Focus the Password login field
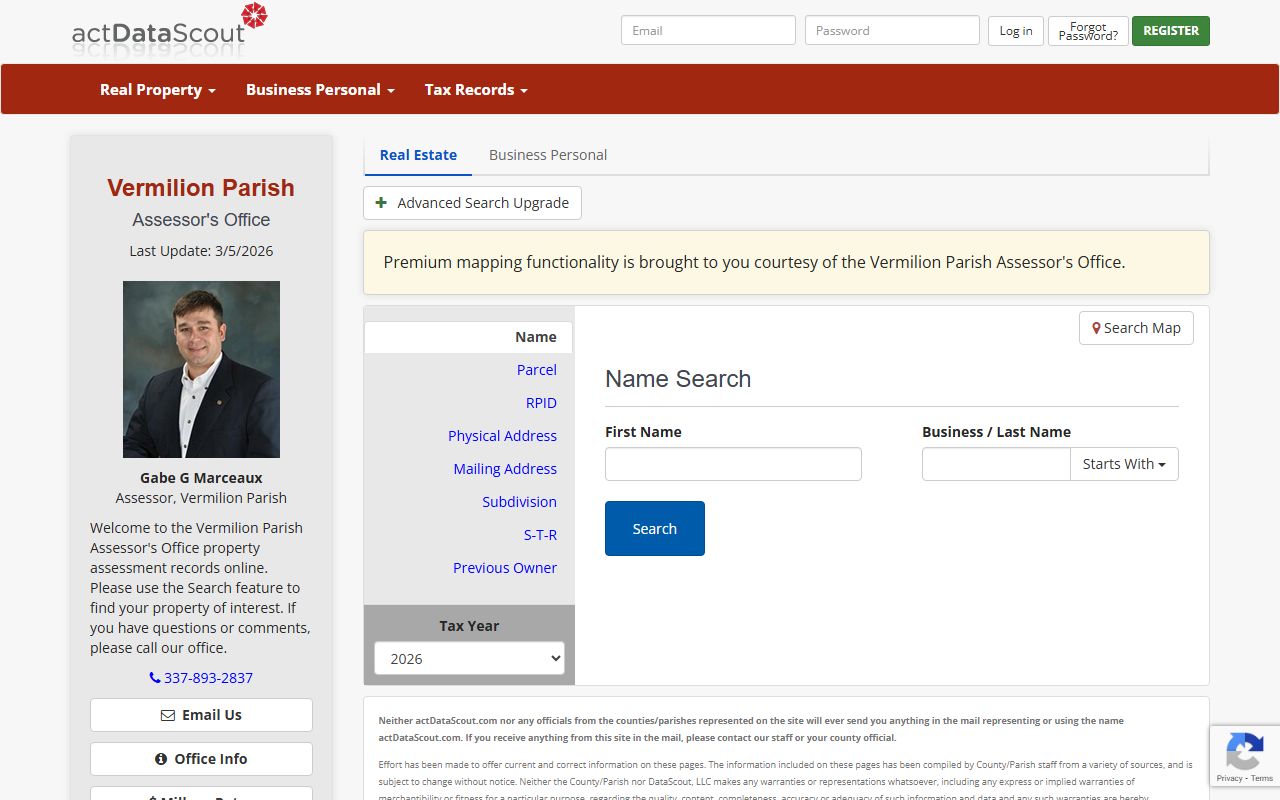Image resolution: width=1280 pixels, height=800 pixels. tap(892, 30)
